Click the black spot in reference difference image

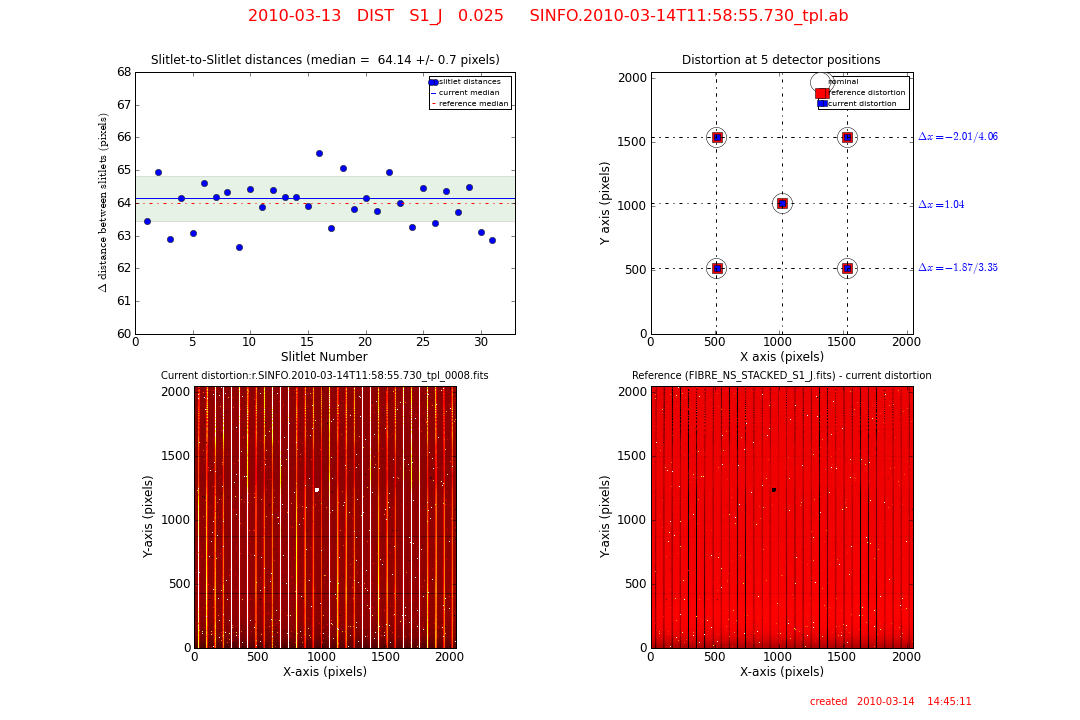click(x=773, y=490)
